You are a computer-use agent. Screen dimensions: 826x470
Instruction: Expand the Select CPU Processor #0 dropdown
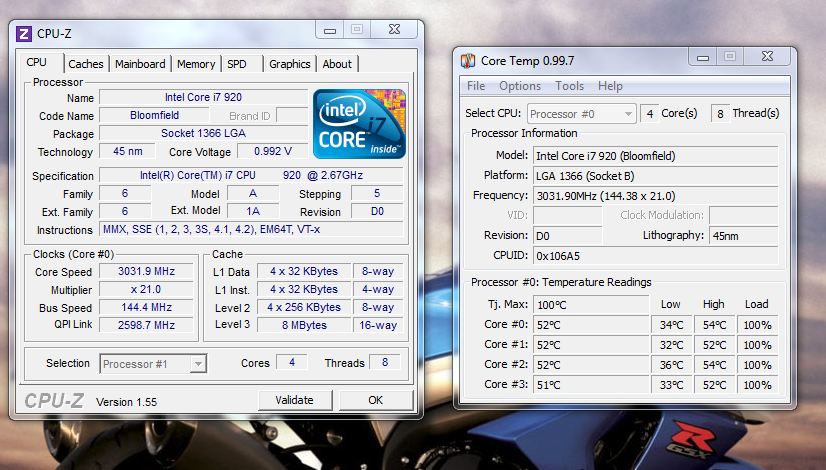tap(582, 114)
